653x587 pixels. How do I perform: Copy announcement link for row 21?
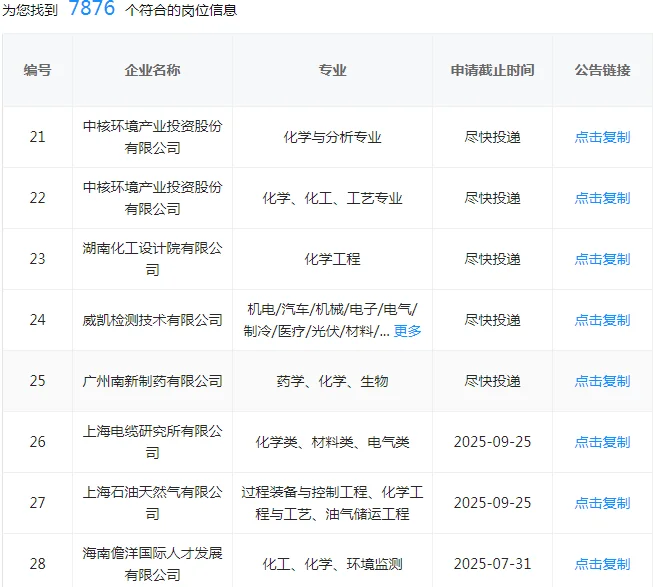[602, 137]
